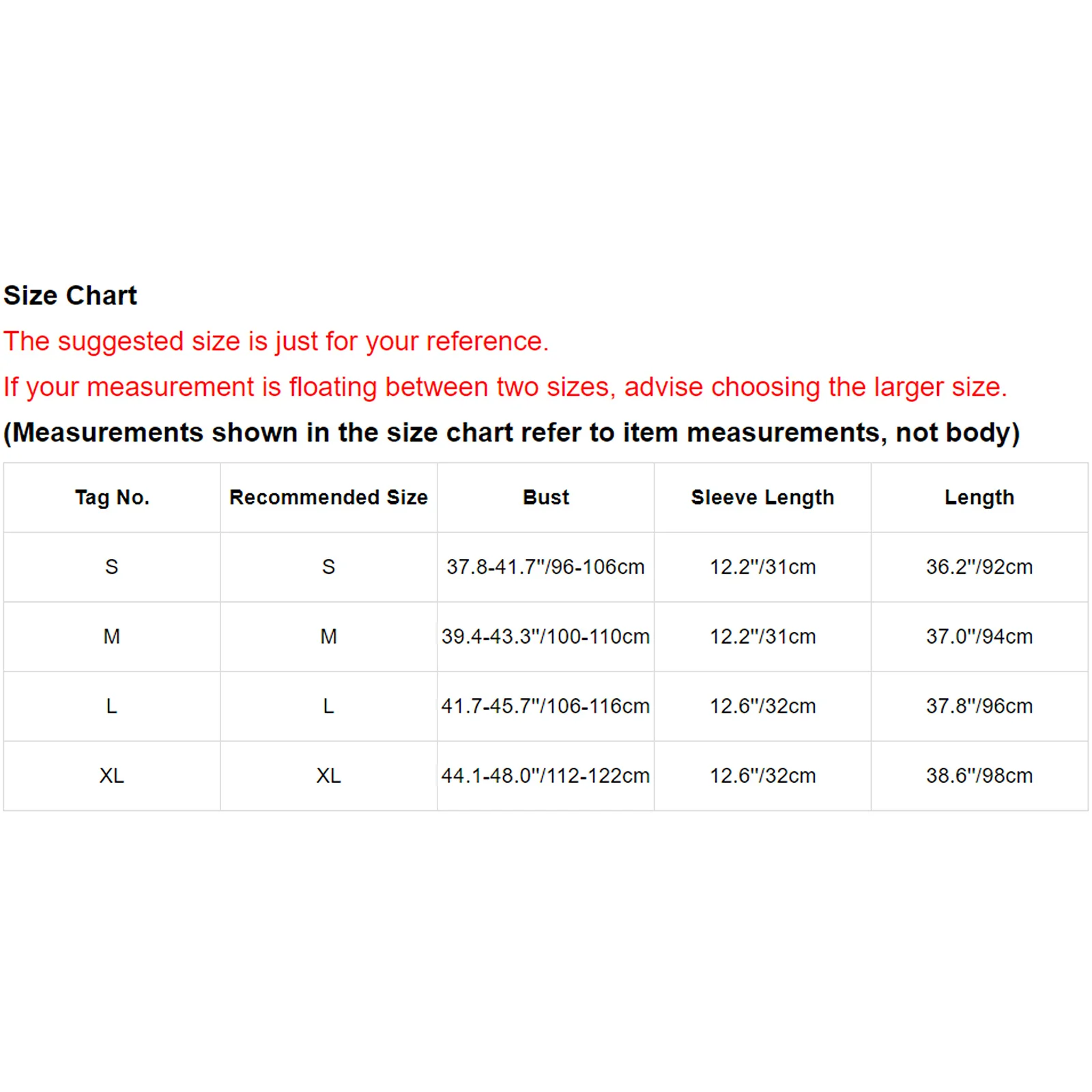Click the bold item measurements note in parentheses

pos(511,433)
